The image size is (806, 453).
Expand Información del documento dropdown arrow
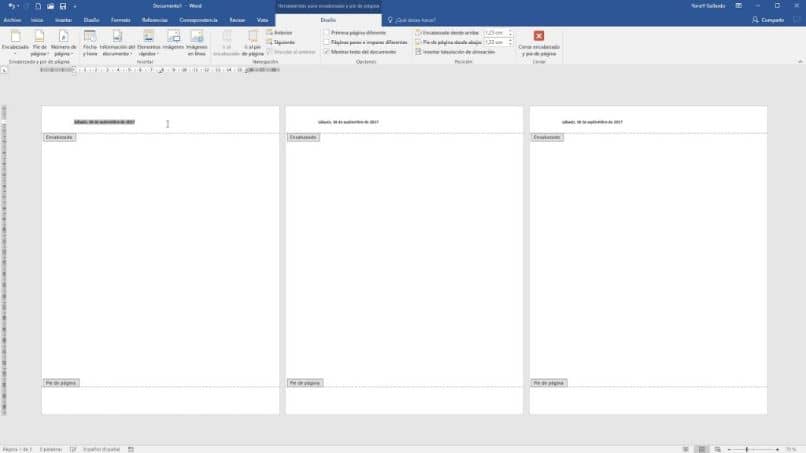coord(131,54)
